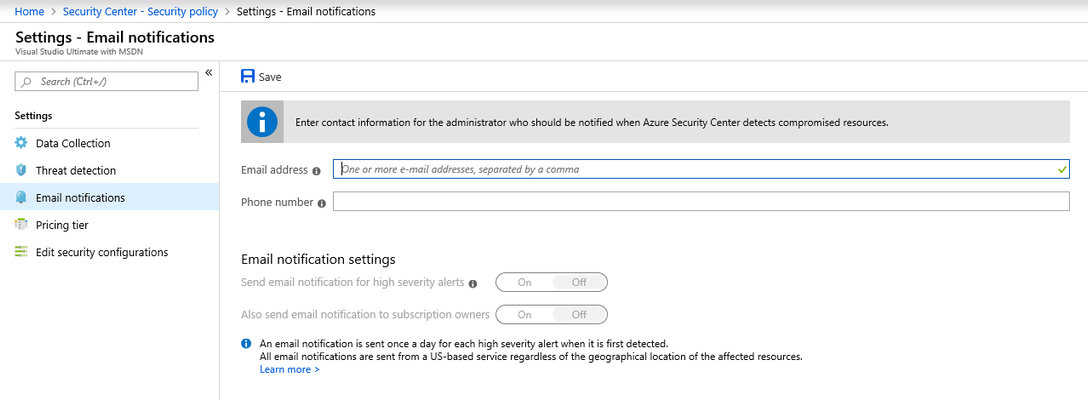
Task: Click the Data Collection gear icon
Action: (22, 143)
